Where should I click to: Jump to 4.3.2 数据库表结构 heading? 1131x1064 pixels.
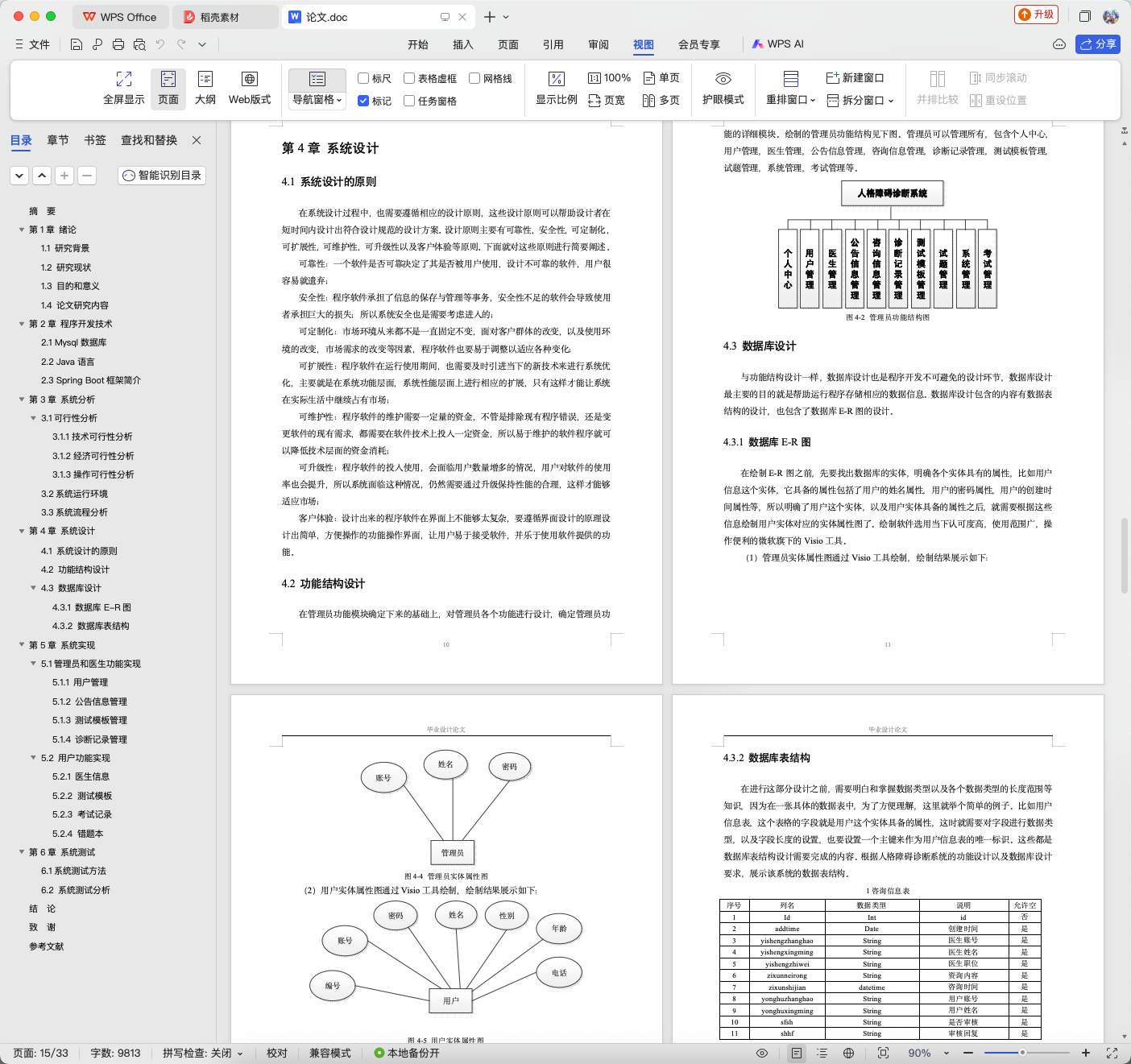pos(91,626)
